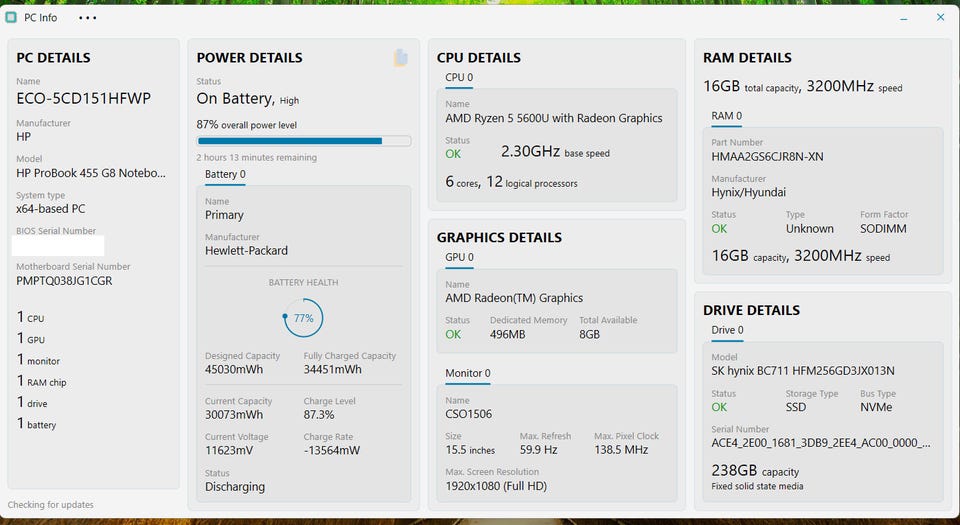This screenshot has width=960, height=525.
Task: Click RAM part number HMAA2GS6CJR8N-XN
Action: [767, 157]
